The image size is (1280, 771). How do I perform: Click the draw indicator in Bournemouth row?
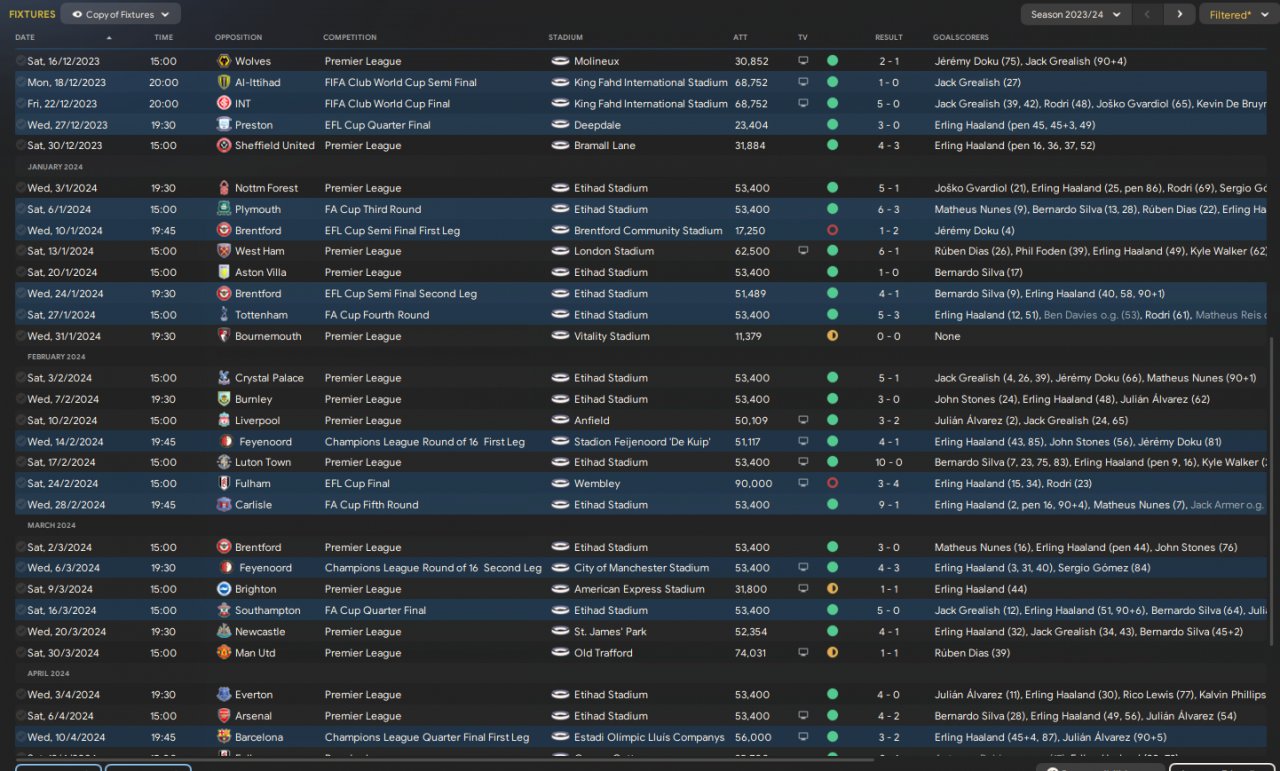[x=832, y=336]
